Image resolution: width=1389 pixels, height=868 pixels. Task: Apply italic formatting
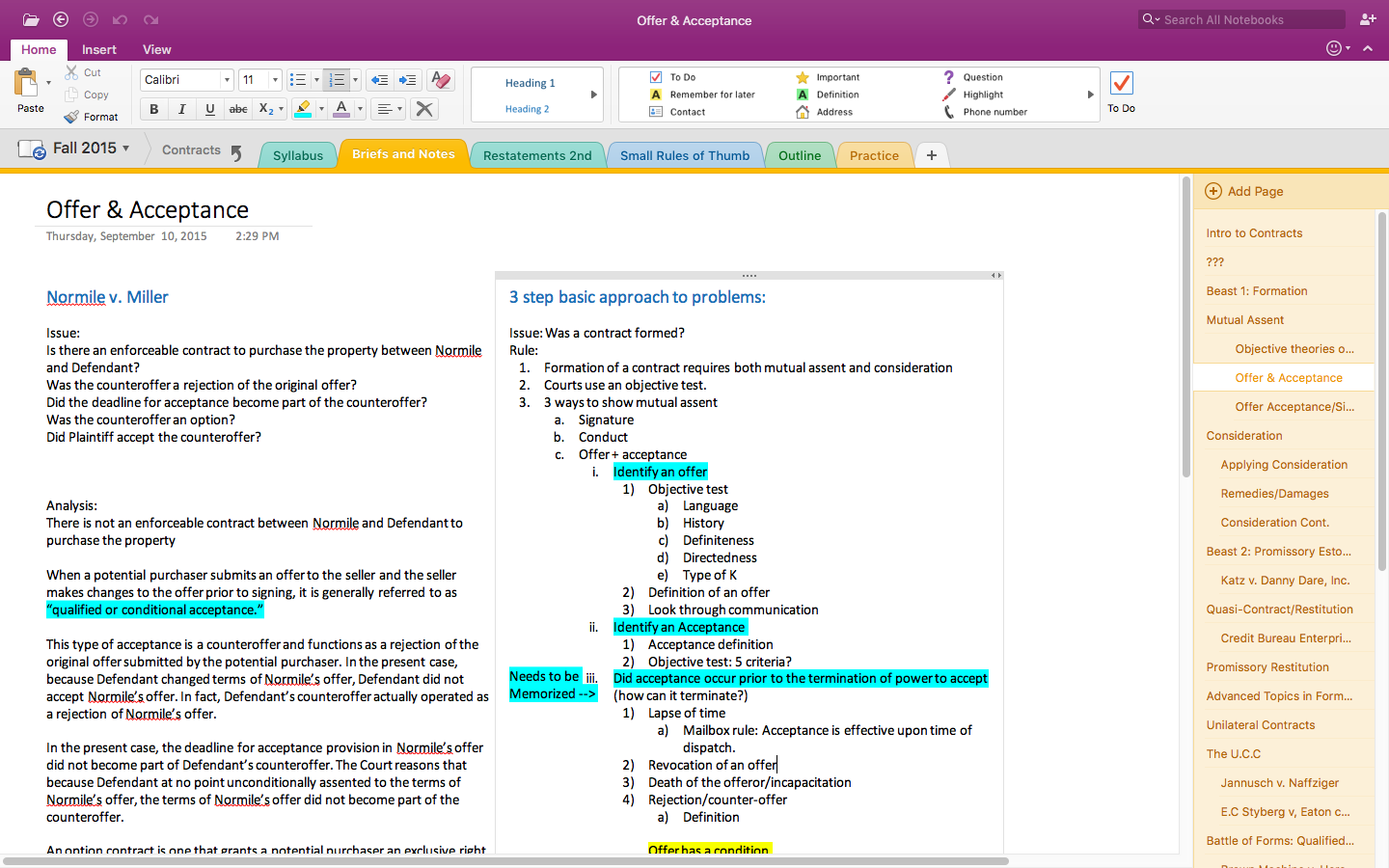[181, 109]
